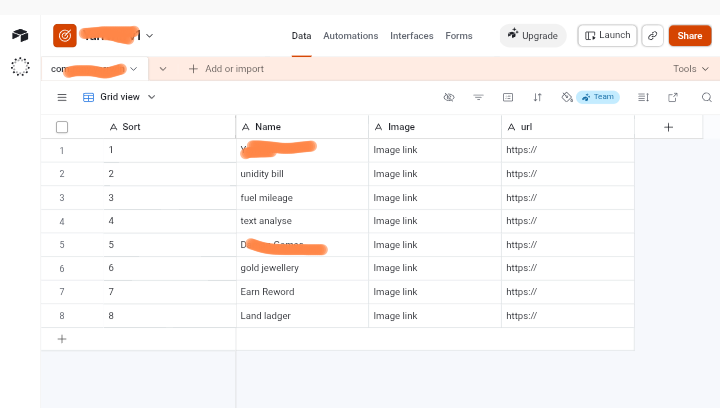Screen dimensions: 720x408
Task: Expand the Grid view dropdown chevron
Action: pyautogui.click(x=152, y=97)
